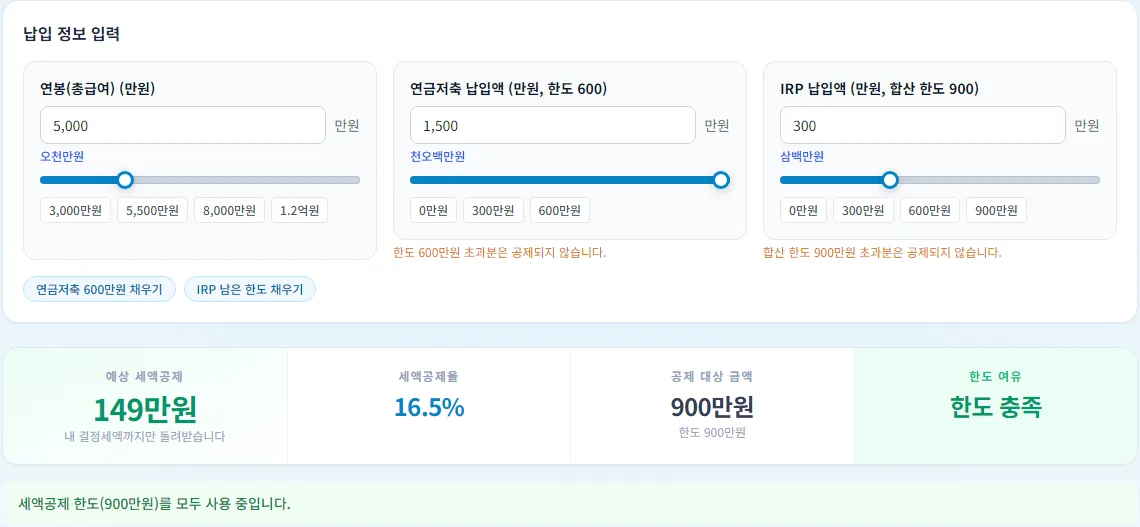Click the IRP 남은 한도 채우기 button
Viewport: 1140px width, 527px height.
[x=250, y=289]
